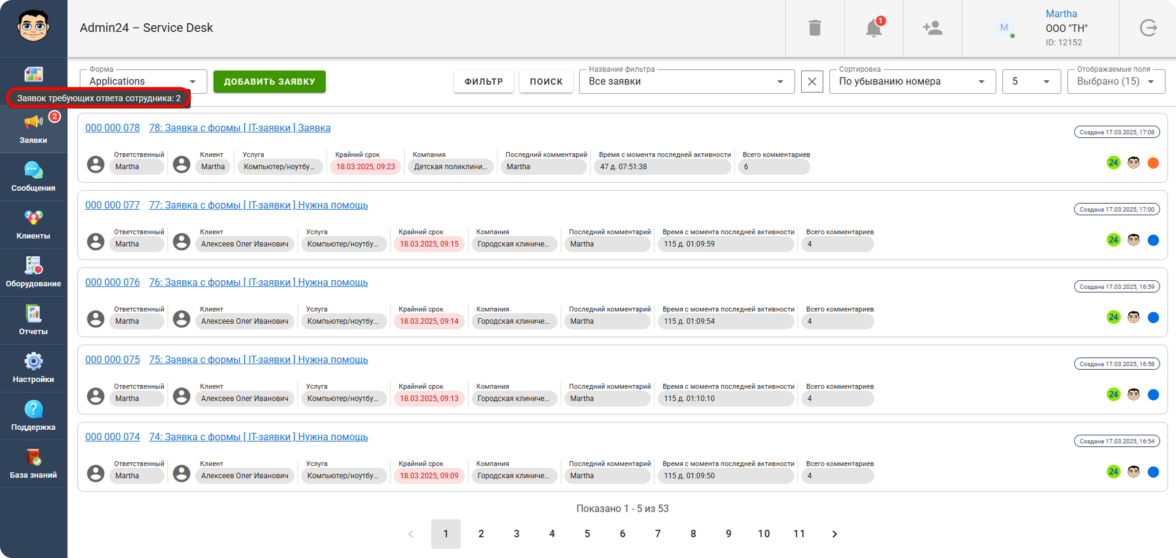
Task: Go to Отчеты in sidebar
Action: coord(33,320)
